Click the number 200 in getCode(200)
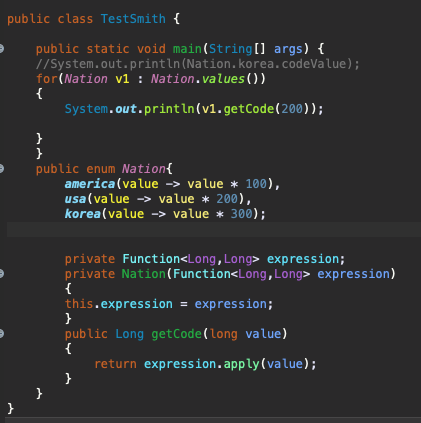 (x=292, y=109)
